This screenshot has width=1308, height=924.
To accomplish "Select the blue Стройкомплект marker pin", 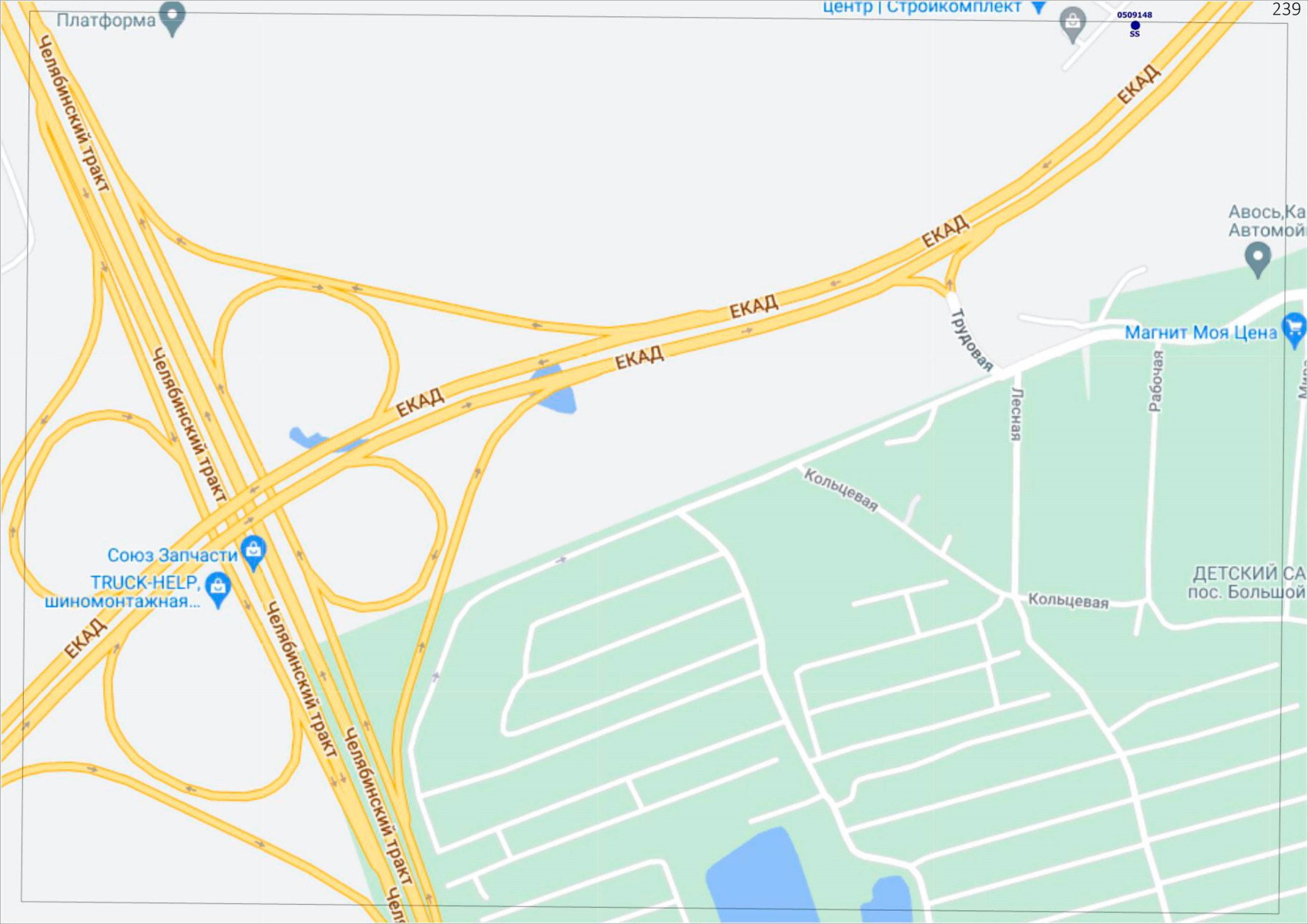I will pyautogui.click(x=1038, y=7).
